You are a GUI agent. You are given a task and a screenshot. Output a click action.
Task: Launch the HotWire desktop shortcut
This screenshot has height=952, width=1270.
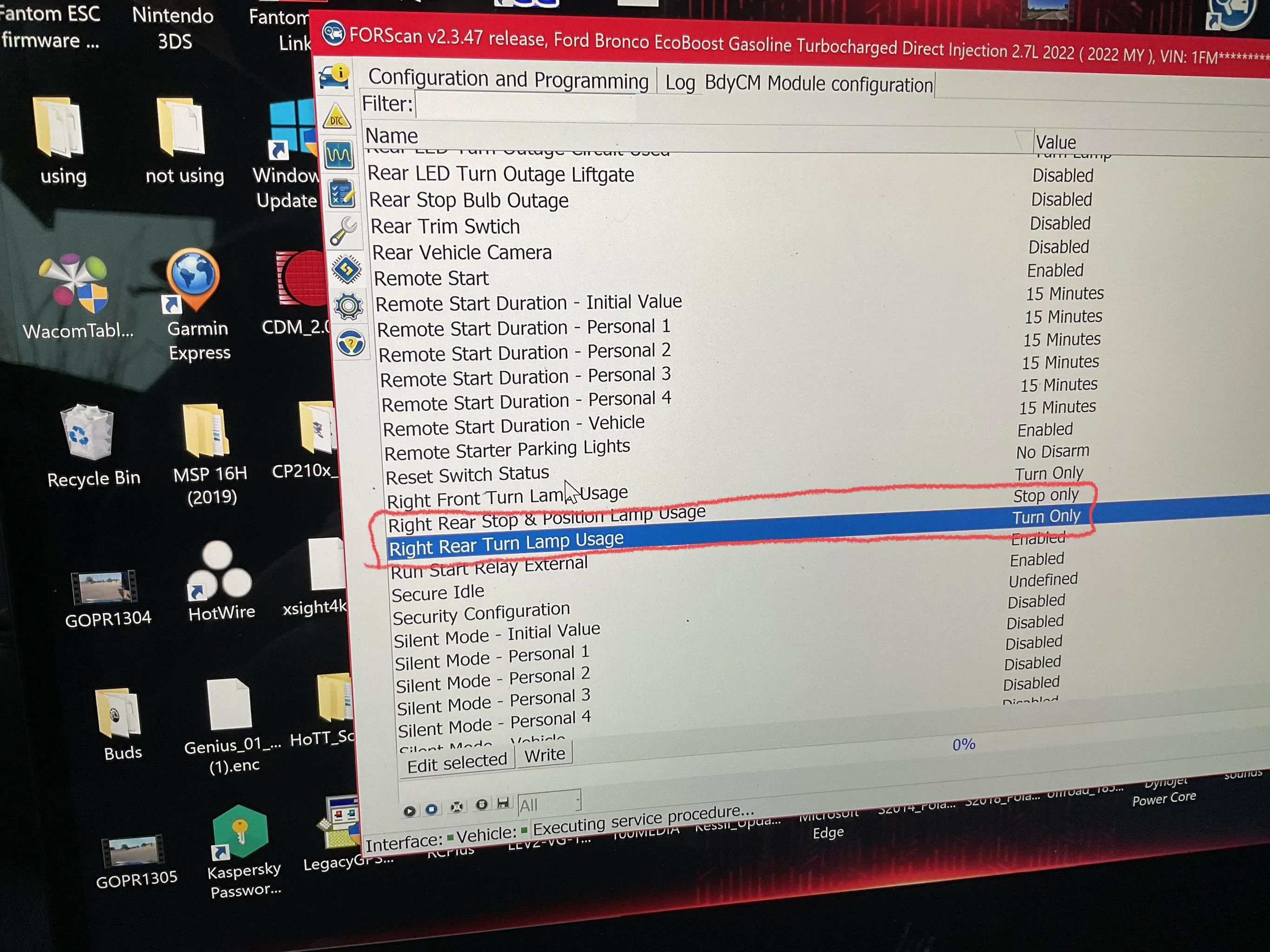[x=221, y=582]
